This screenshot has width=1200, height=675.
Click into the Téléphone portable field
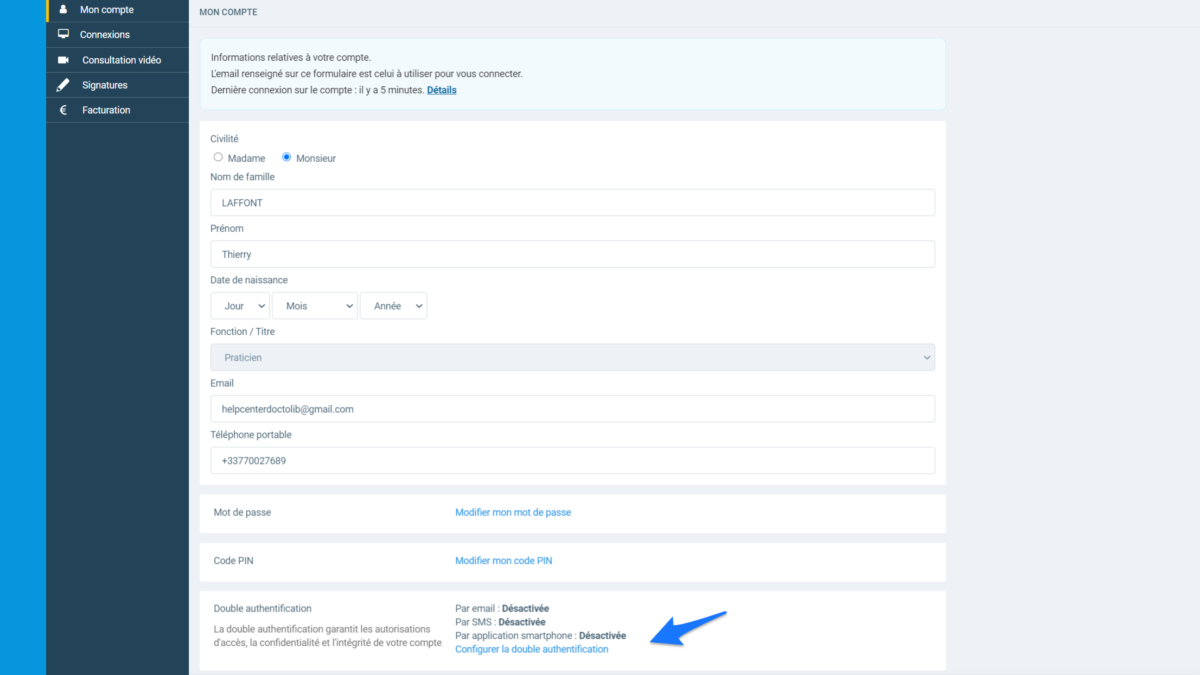(x=572, y=461)
